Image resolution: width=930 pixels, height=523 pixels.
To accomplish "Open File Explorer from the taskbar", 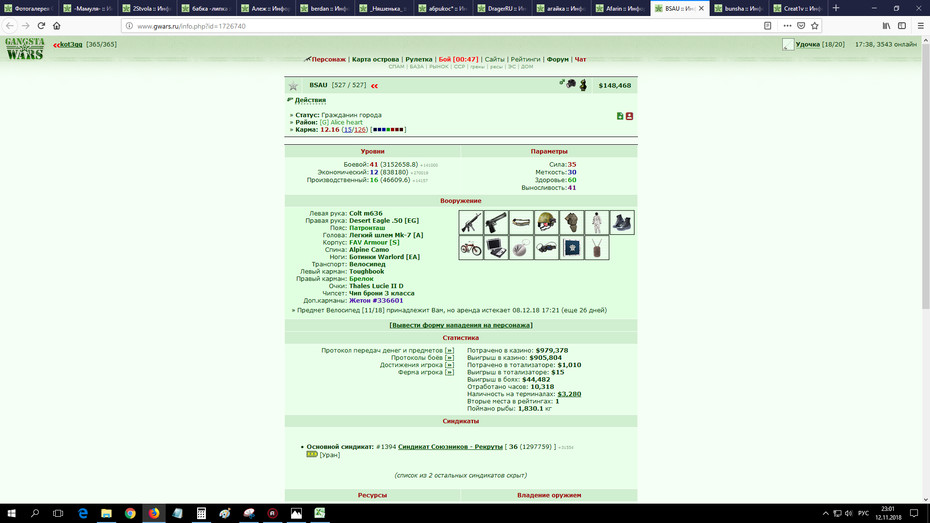I will [106, 514].
